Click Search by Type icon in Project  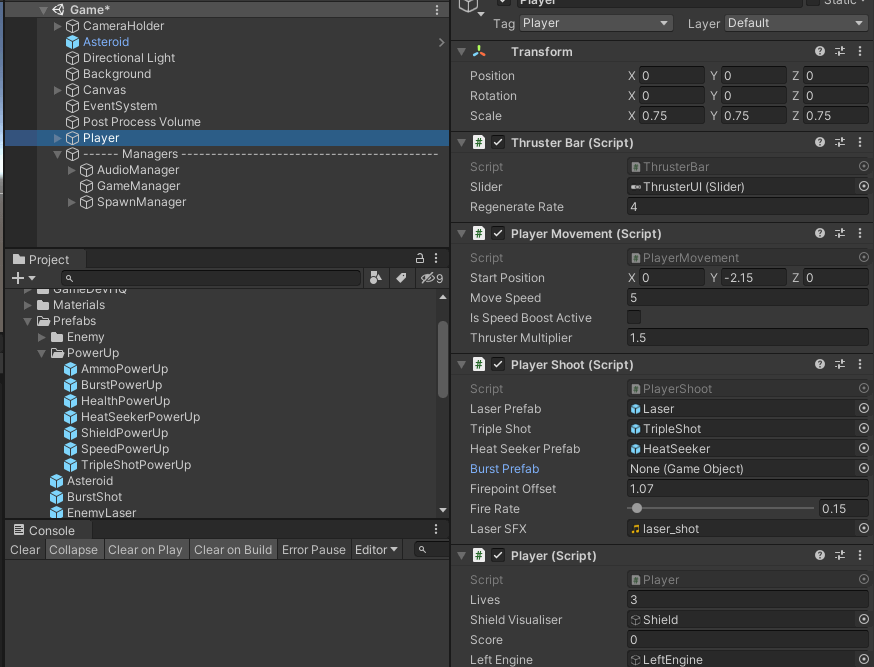(x=376, y=277)
